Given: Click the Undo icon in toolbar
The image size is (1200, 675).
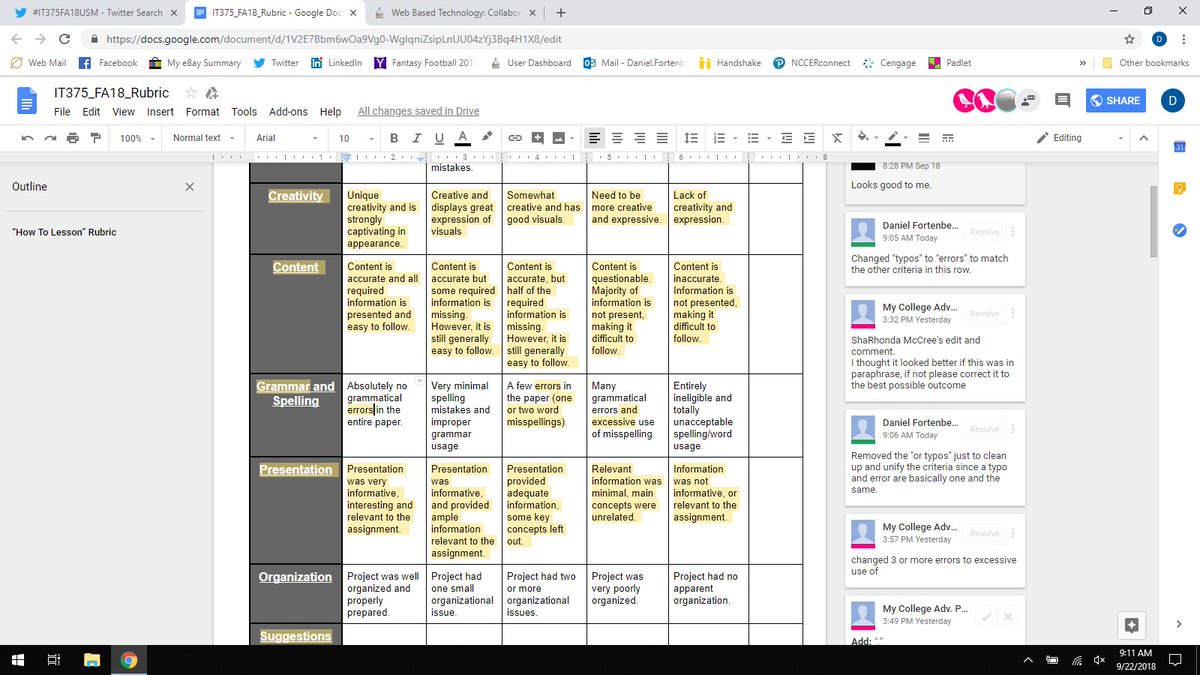Looking at the screenshot, I should click(27, 138).
